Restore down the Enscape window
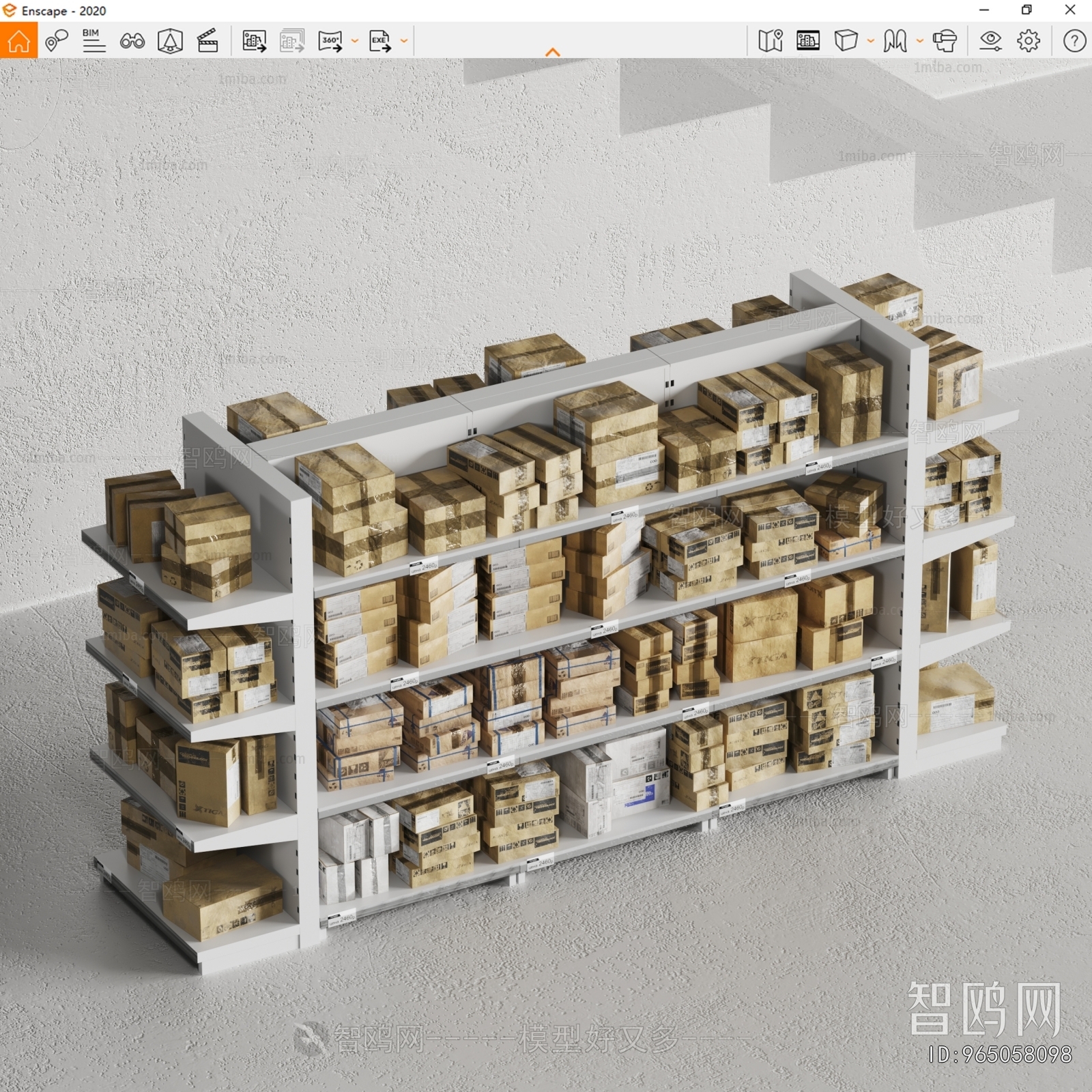Viewport: 1092px width, 1092px height. pyautogui.click(x=1026, y=10)
